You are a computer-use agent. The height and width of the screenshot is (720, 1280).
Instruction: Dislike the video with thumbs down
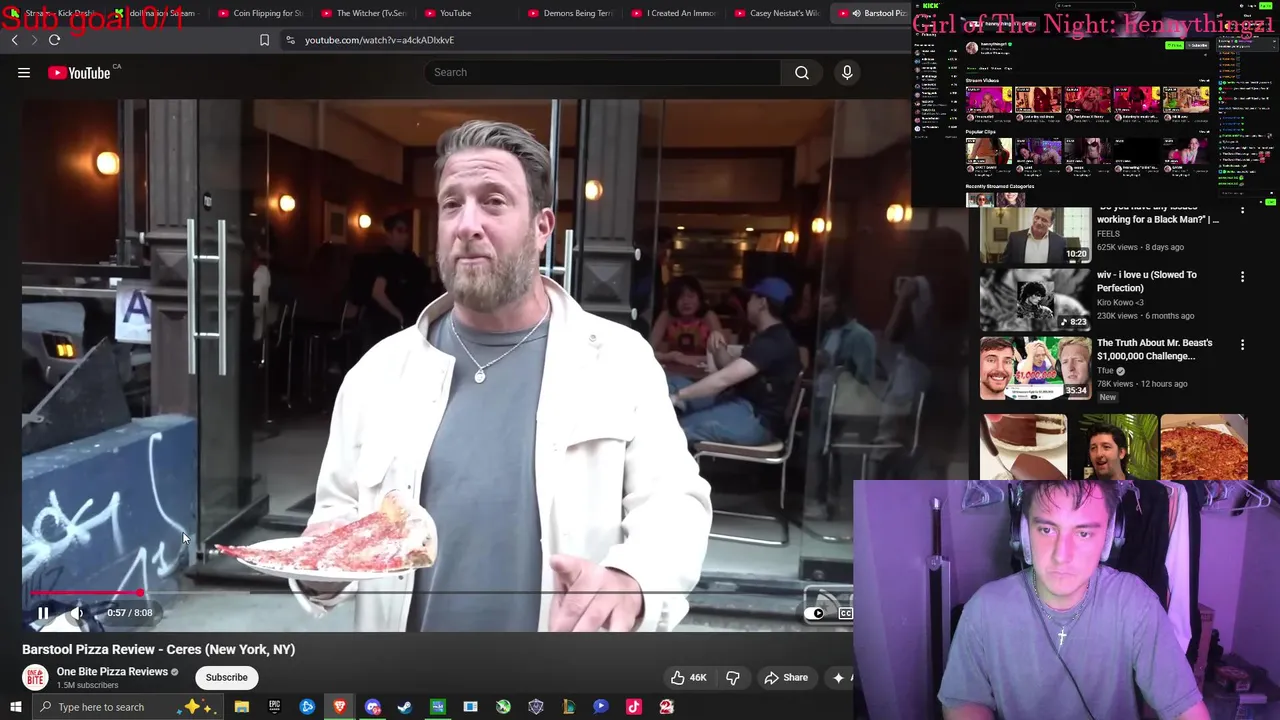tap(733, 677)
